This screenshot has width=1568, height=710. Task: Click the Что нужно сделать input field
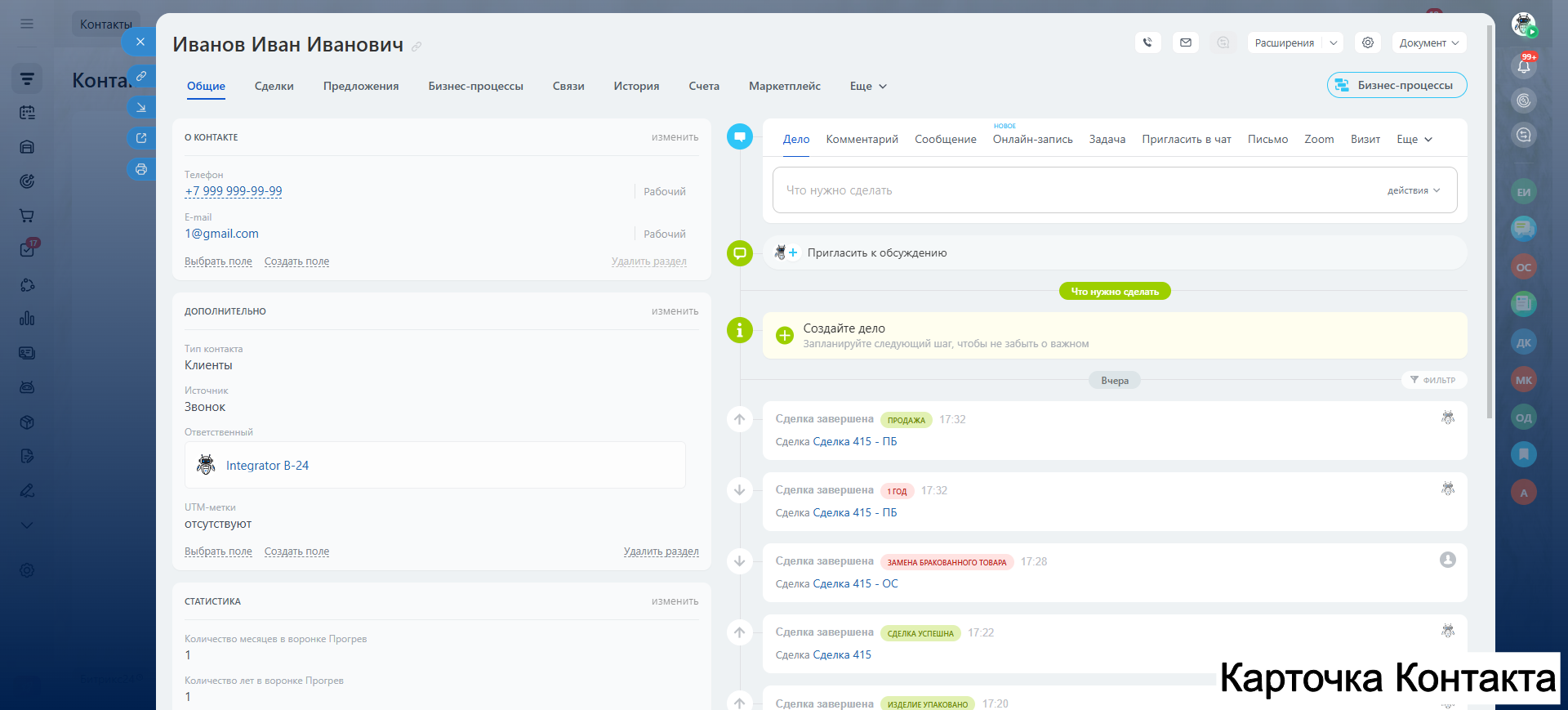[x=1062, y=190]
